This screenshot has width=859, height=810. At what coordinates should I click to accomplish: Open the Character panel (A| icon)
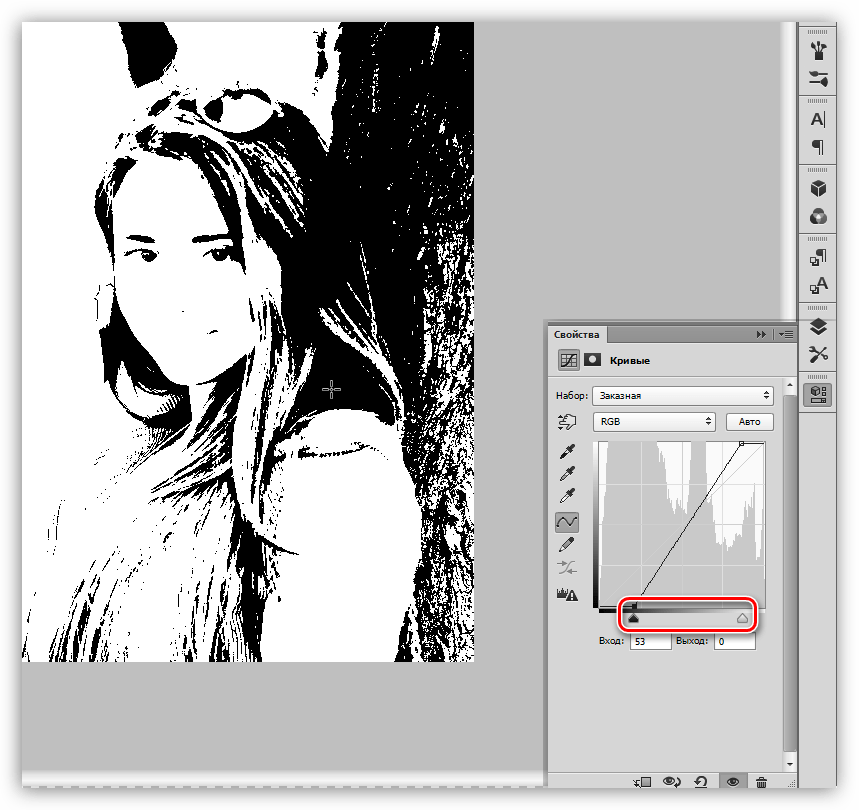[818, 119]
